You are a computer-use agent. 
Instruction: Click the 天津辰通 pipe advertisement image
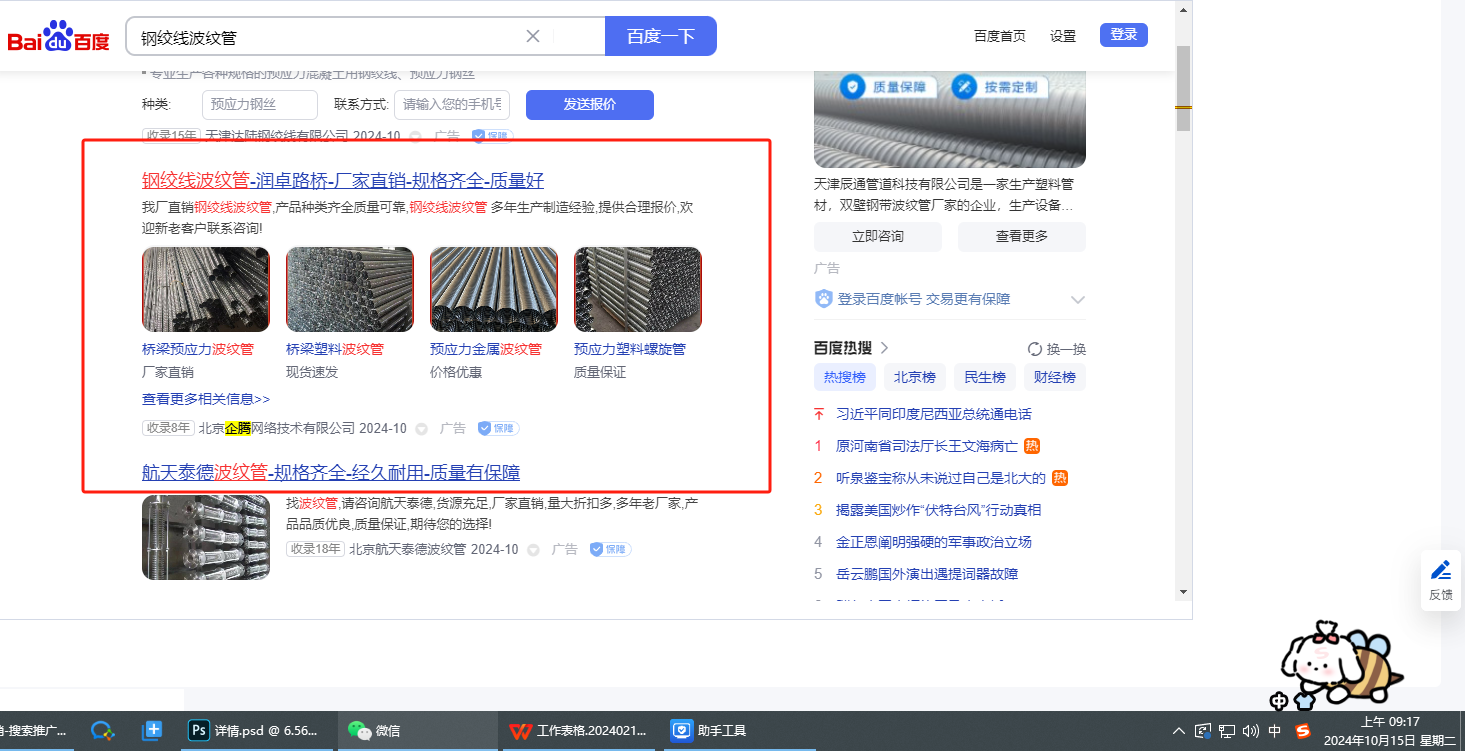coord(950,119)
